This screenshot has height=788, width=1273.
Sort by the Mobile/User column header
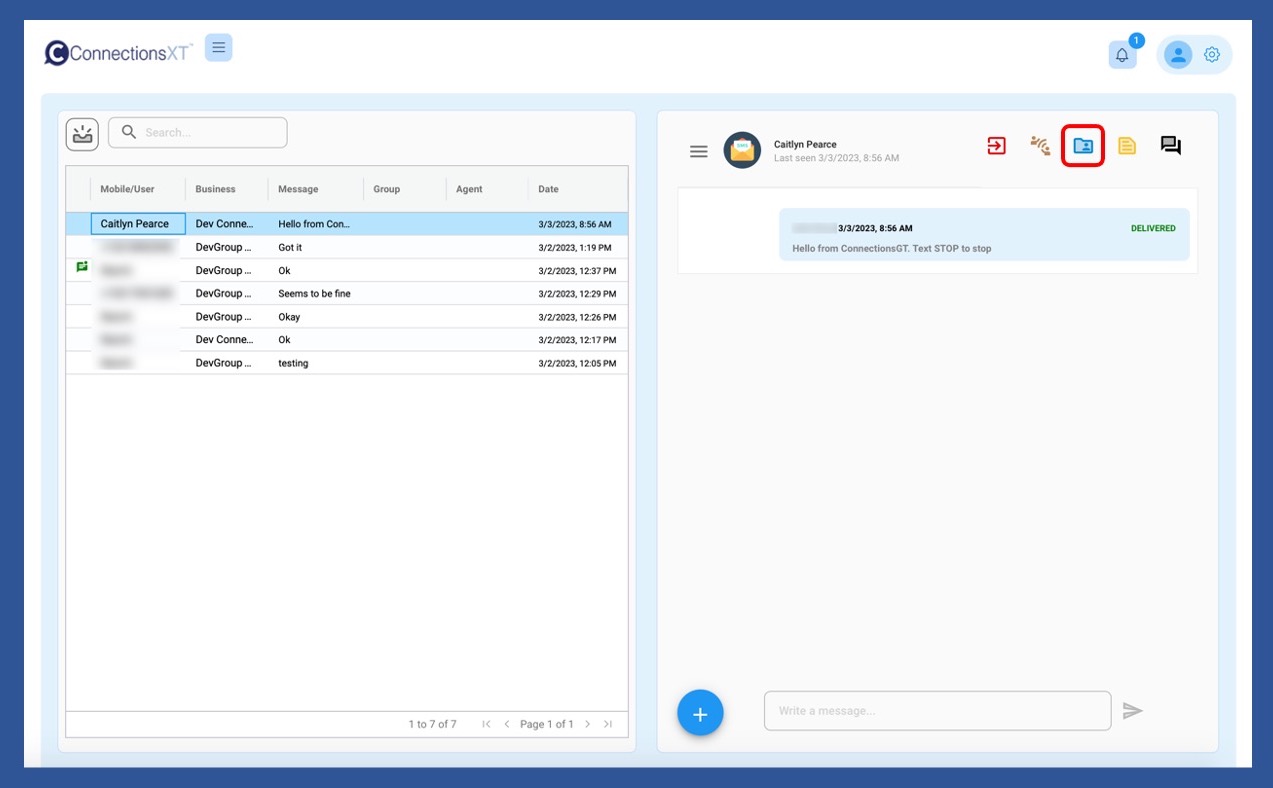pyautogui.click(x=127, y=189)
